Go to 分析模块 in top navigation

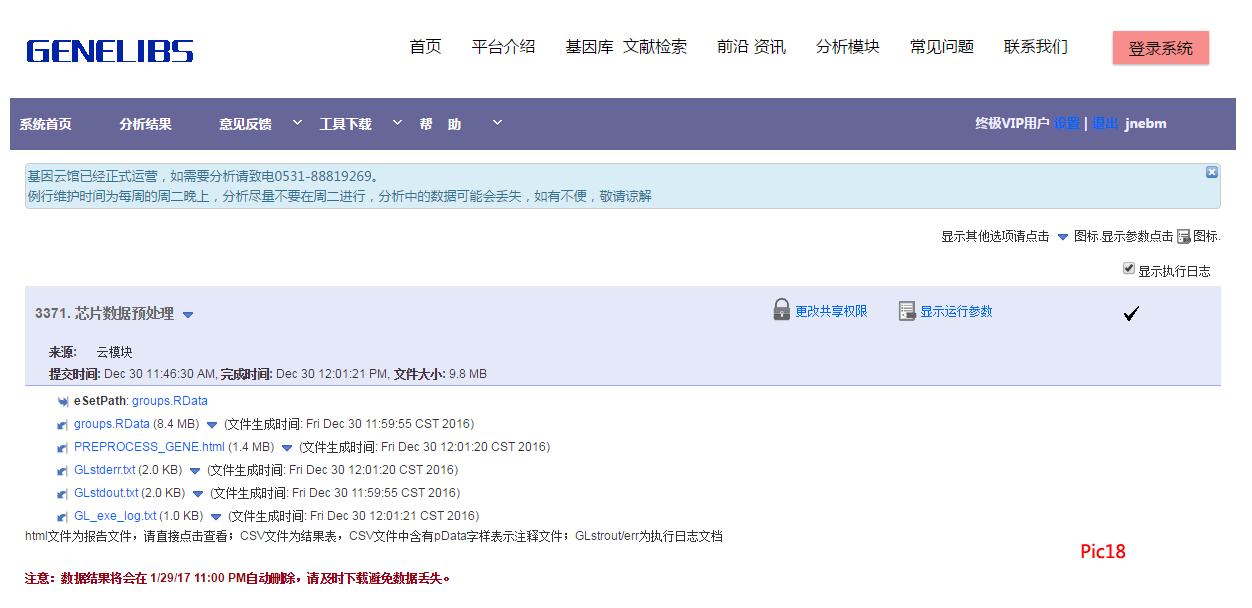coord(847,47)
